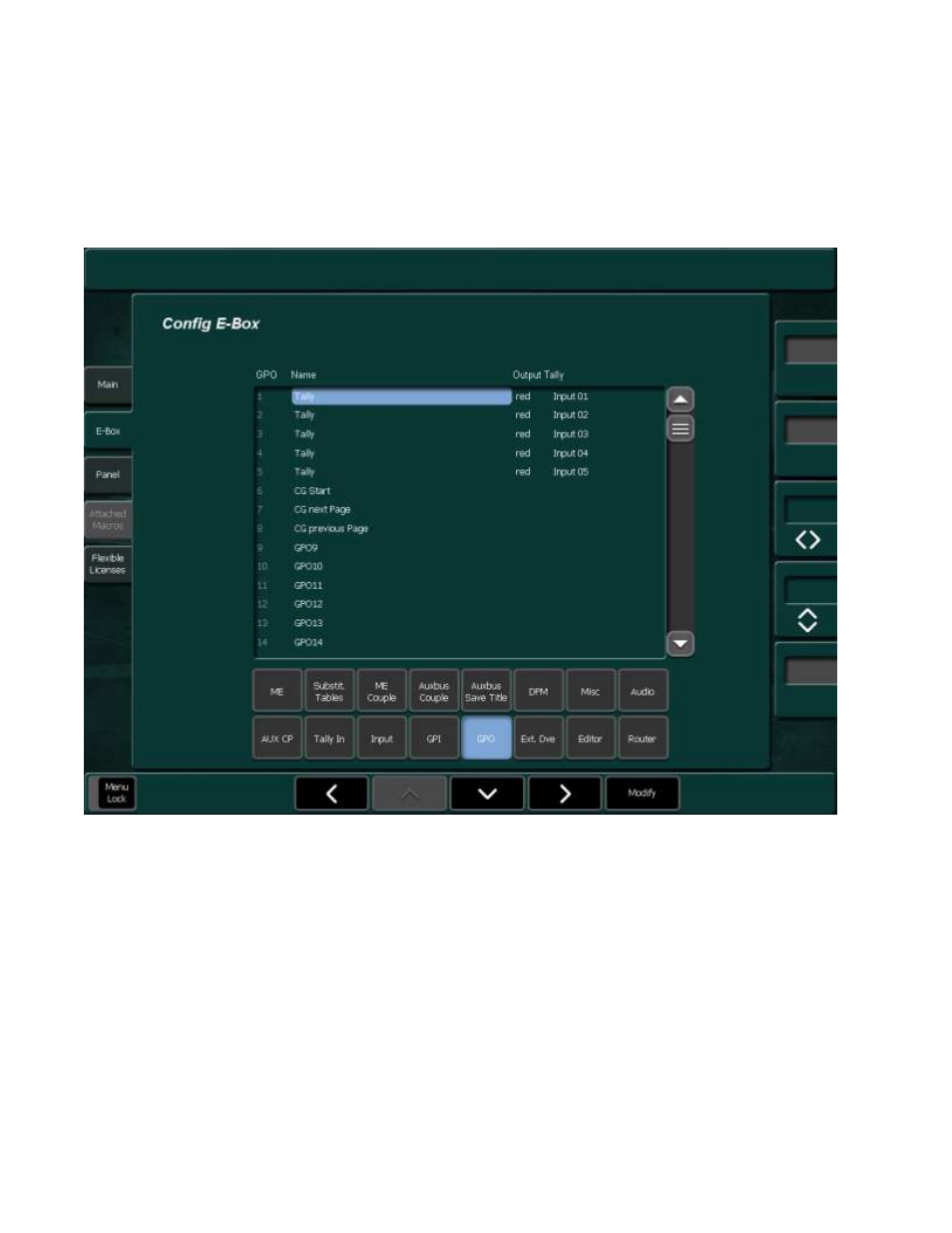Select the Editor button
952x1233 pixels.
(x=591, y=739)
